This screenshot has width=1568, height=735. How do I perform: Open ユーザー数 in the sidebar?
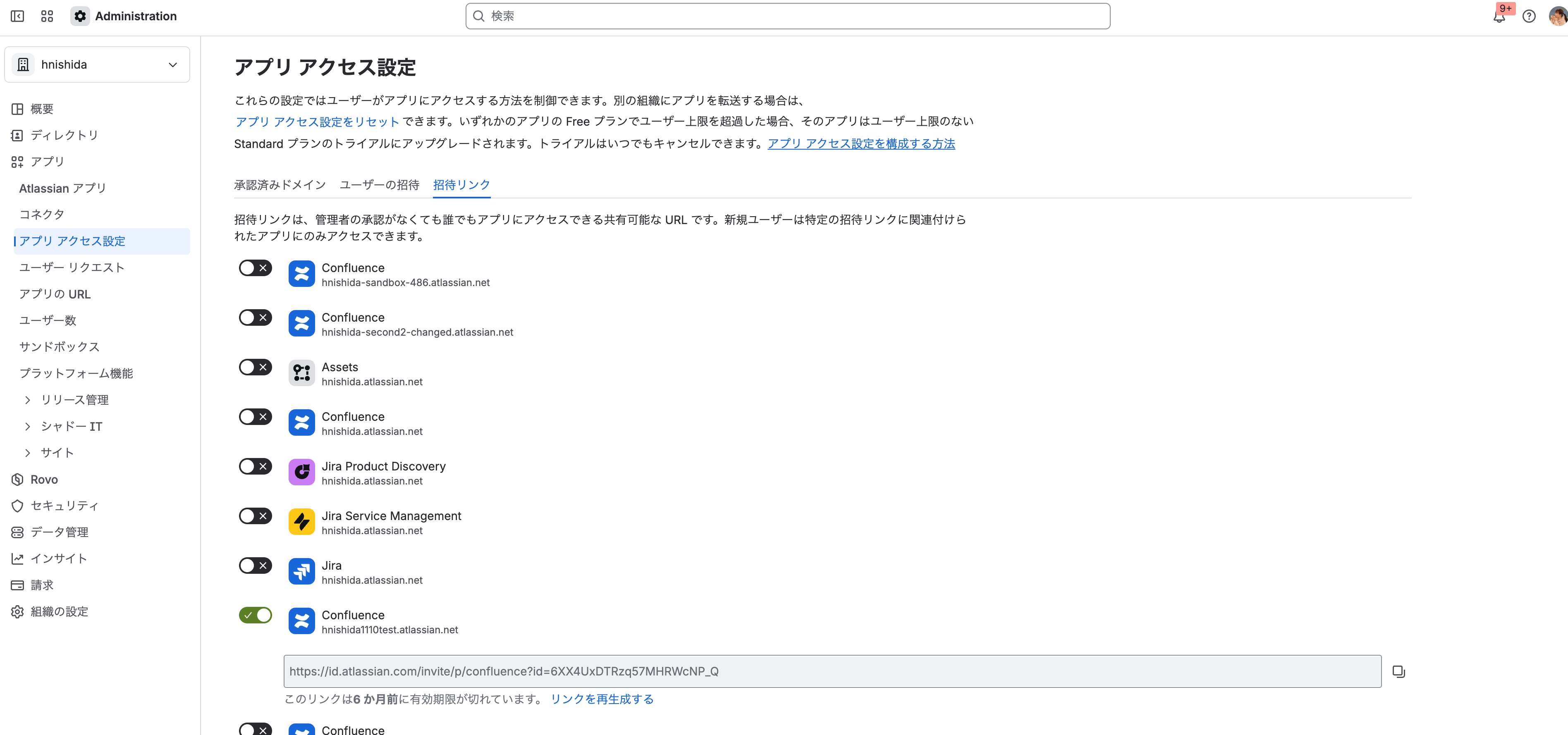pyautogui.click(x=48, y=320)
